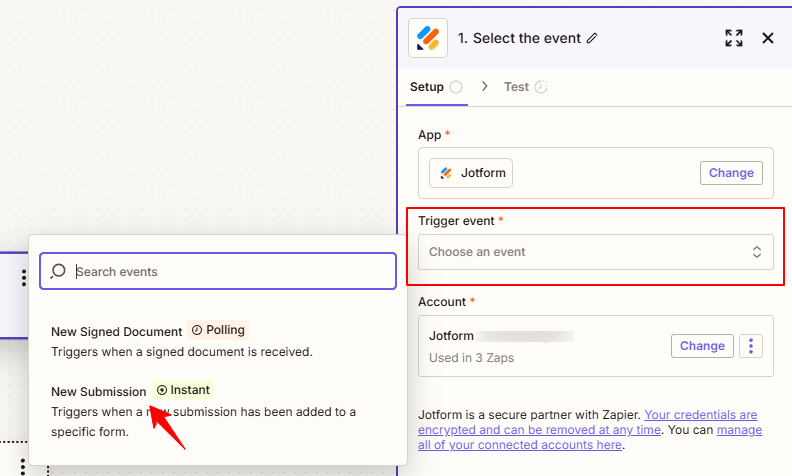Screen dimensions: 792x476
Task: Click the '1. Select the event' title
Action: pos(519,38)
